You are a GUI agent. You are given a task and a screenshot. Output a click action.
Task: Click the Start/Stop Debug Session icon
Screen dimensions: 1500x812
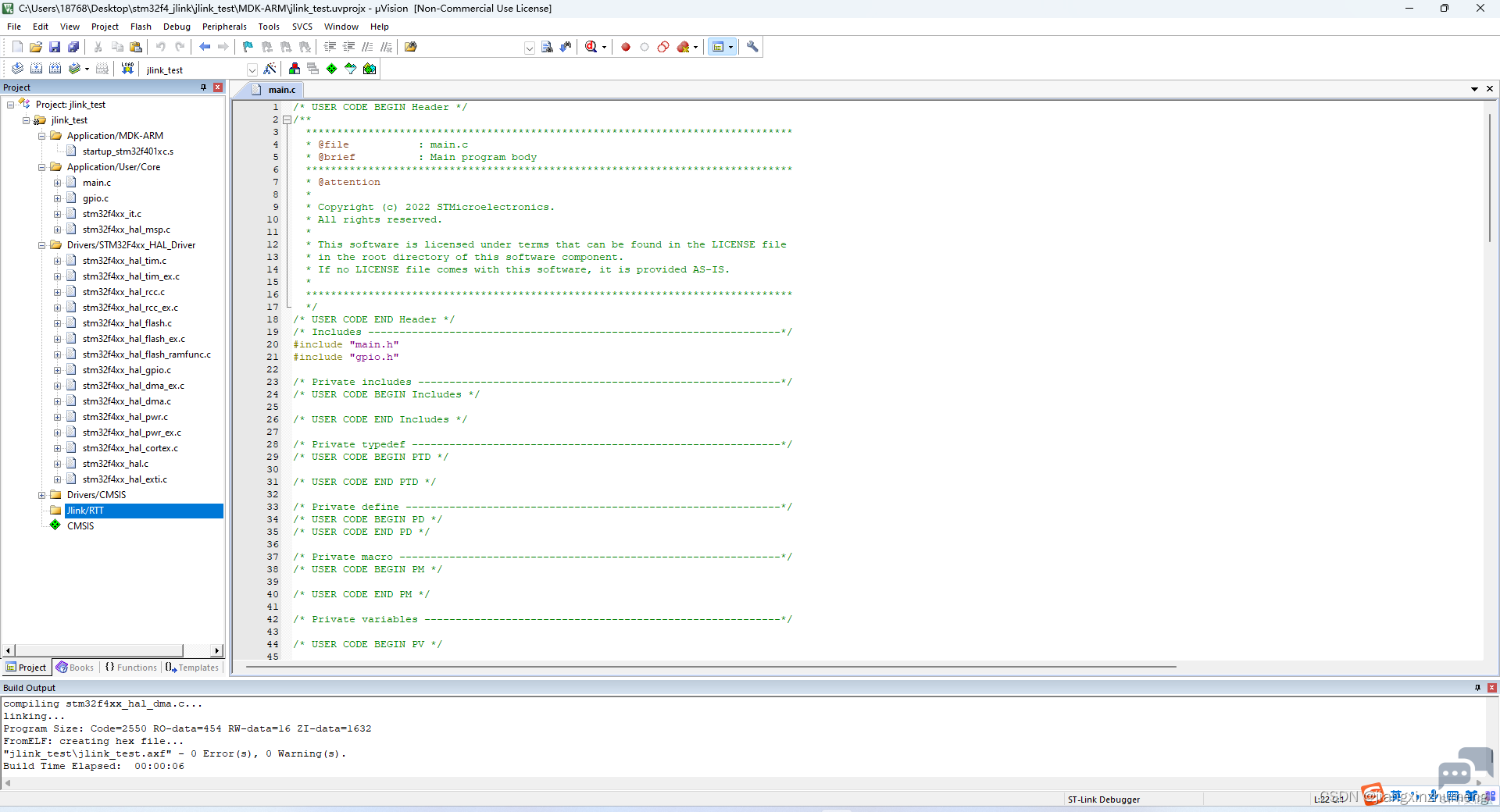(x=591, y=47)
